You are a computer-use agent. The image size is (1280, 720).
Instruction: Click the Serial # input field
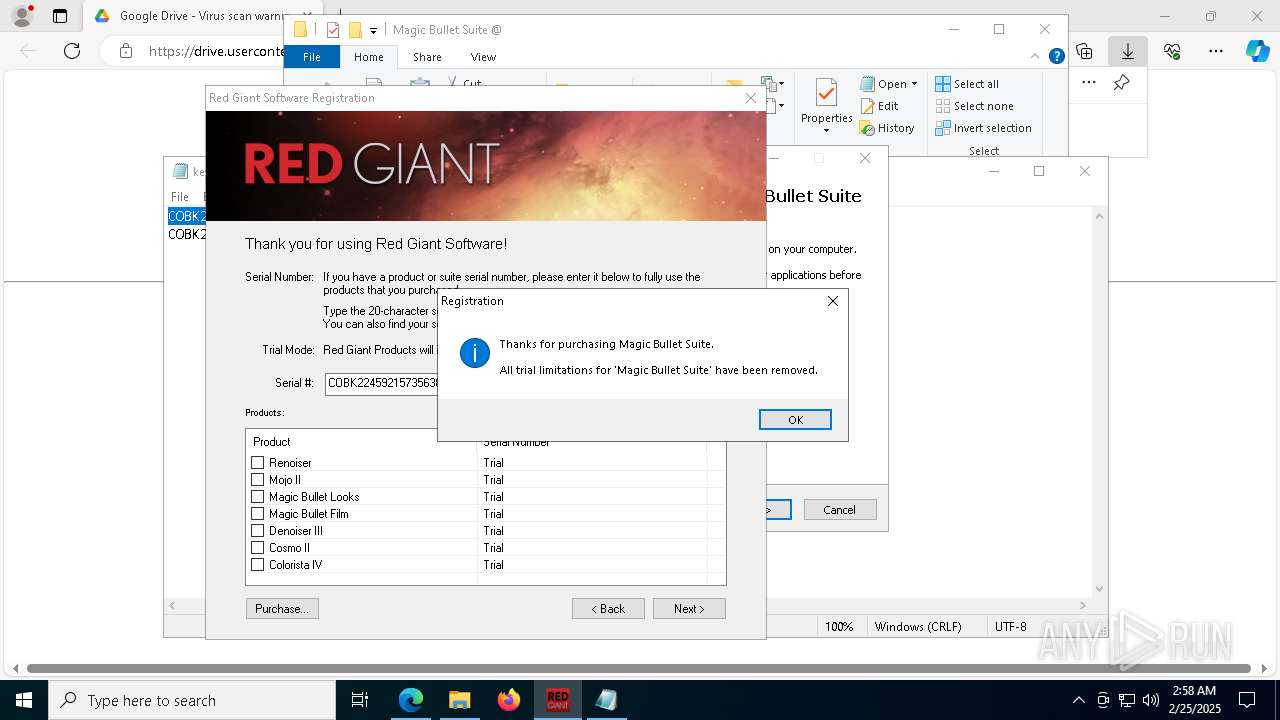click(x=382, y=383)
